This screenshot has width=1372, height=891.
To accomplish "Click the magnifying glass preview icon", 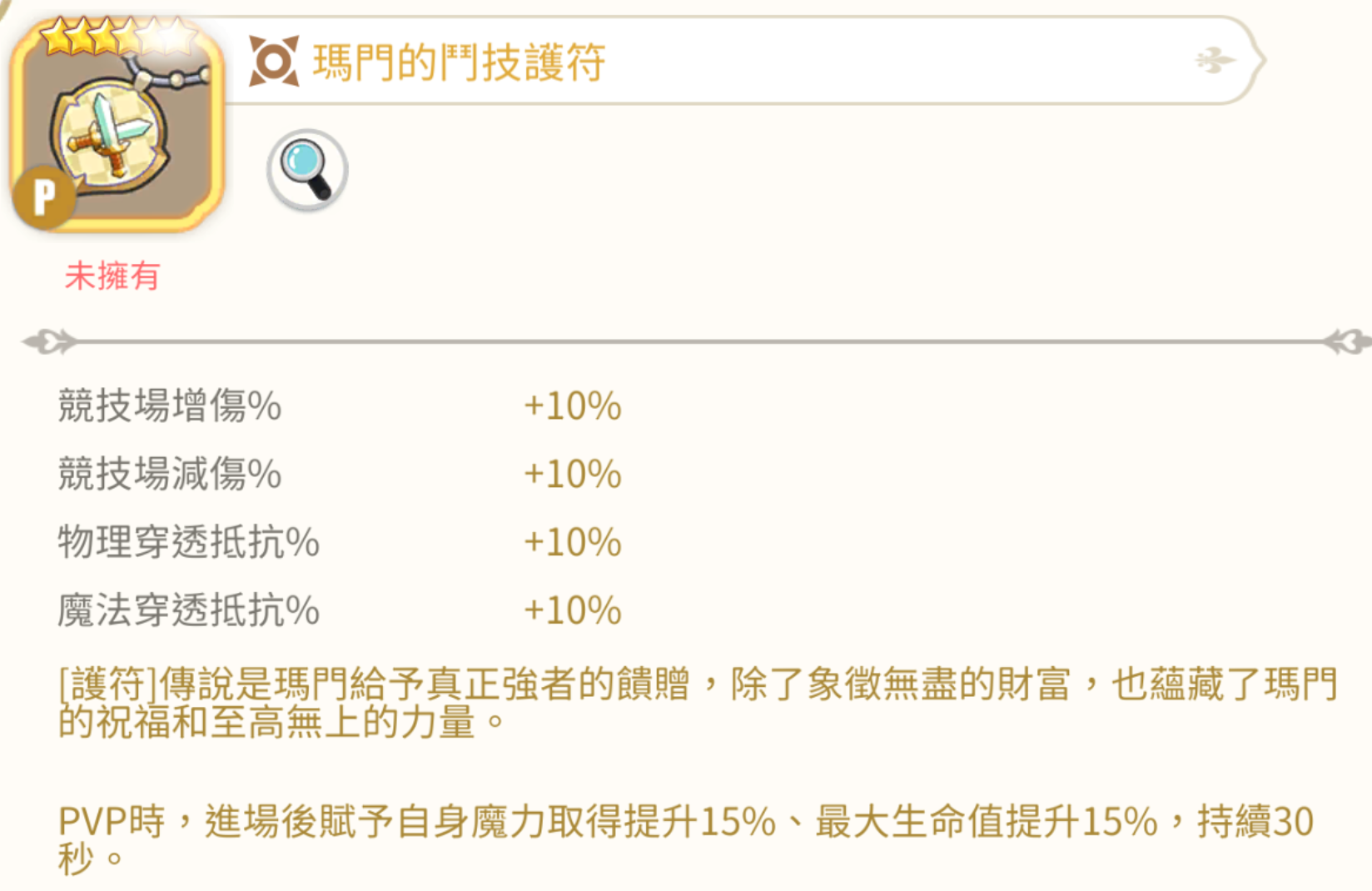I will [x=307, y=169].
